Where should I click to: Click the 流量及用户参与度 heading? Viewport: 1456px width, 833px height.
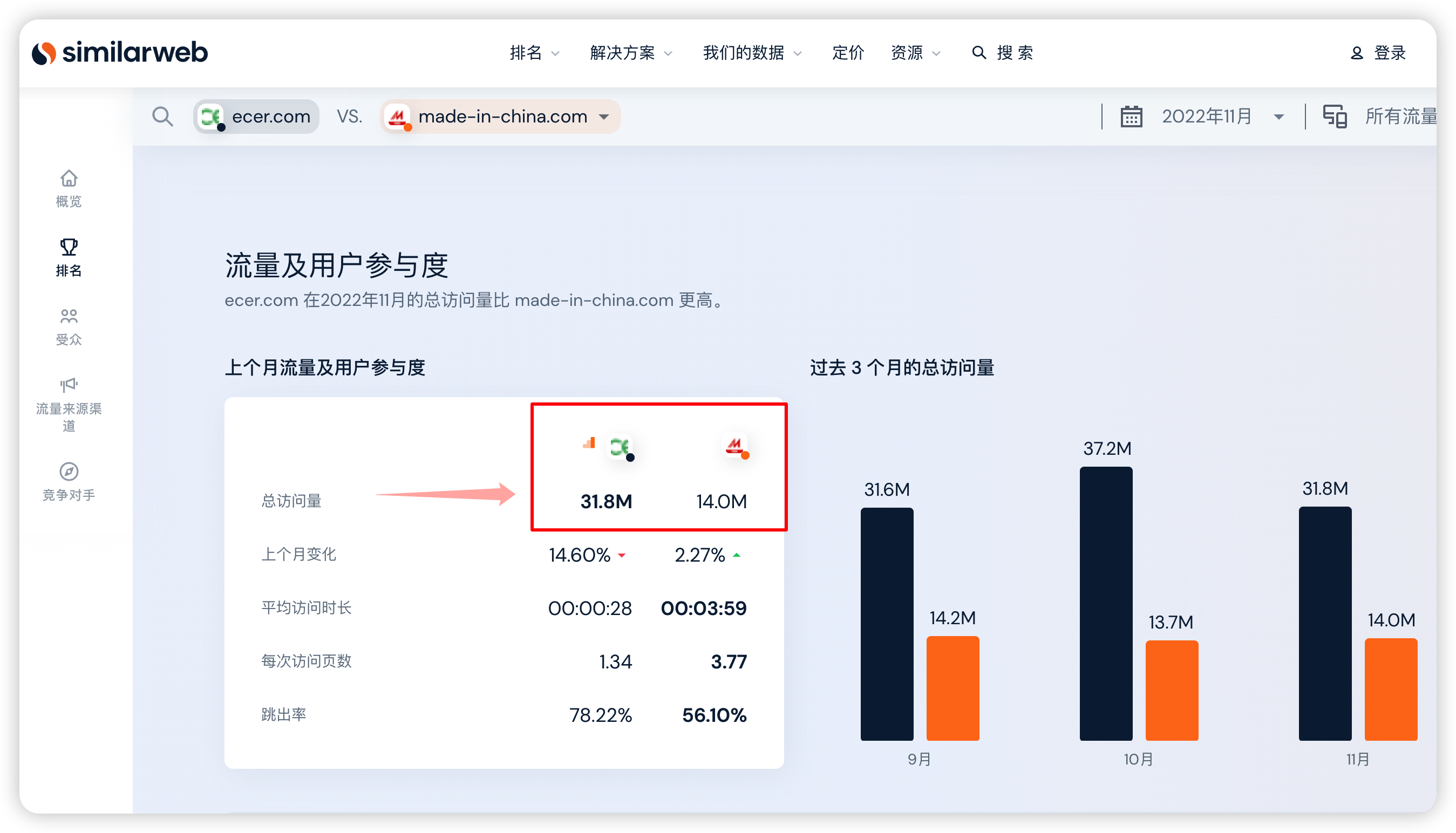point(336,265)
